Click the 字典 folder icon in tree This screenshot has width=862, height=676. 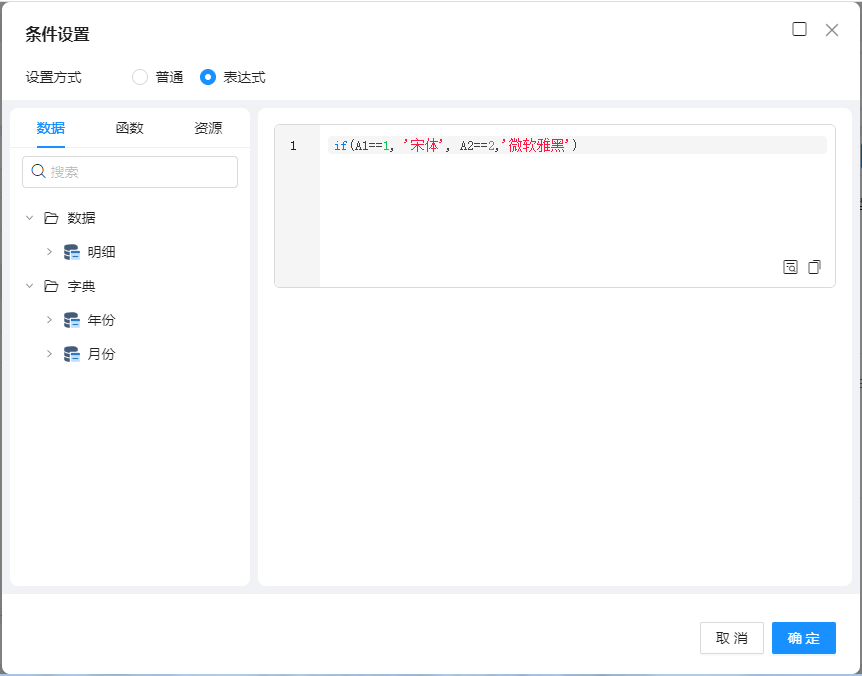(x=51, y=286)
